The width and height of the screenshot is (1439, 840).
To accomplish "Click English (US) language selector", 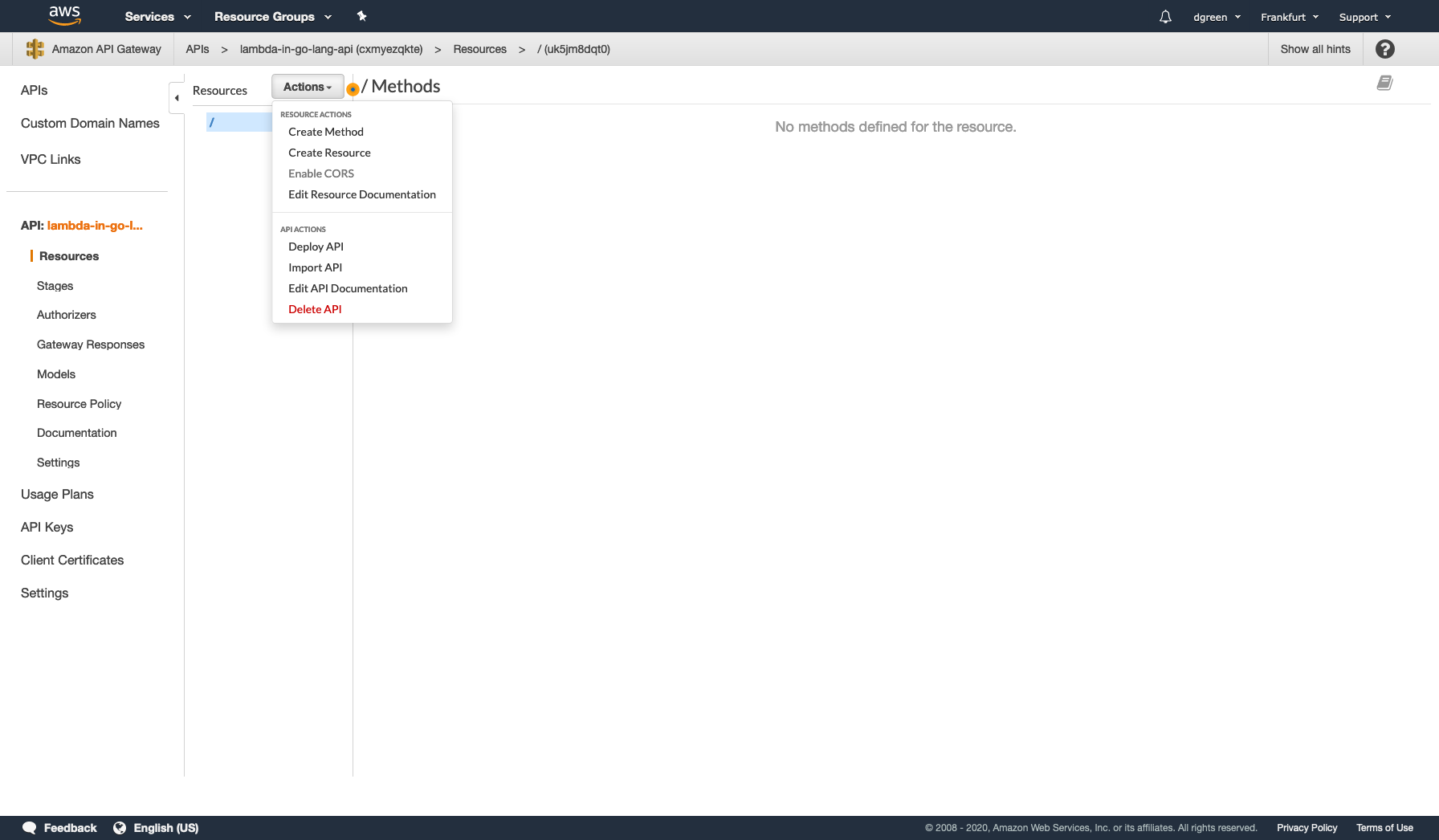I will pyautogui.click(x=166, y=828).
